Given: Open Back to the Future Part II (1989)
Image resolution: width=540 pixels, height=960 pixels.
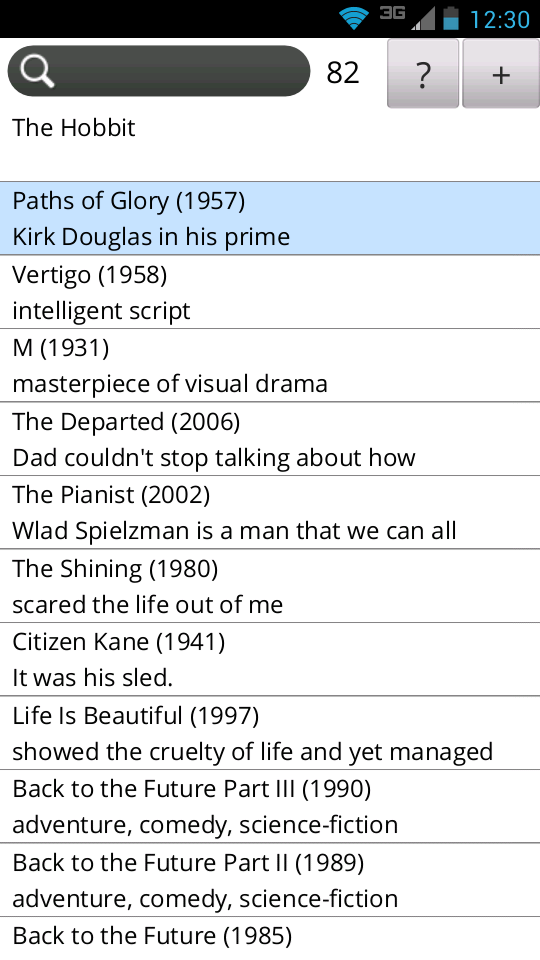Looking at the screenshot, I should [270, 880].
